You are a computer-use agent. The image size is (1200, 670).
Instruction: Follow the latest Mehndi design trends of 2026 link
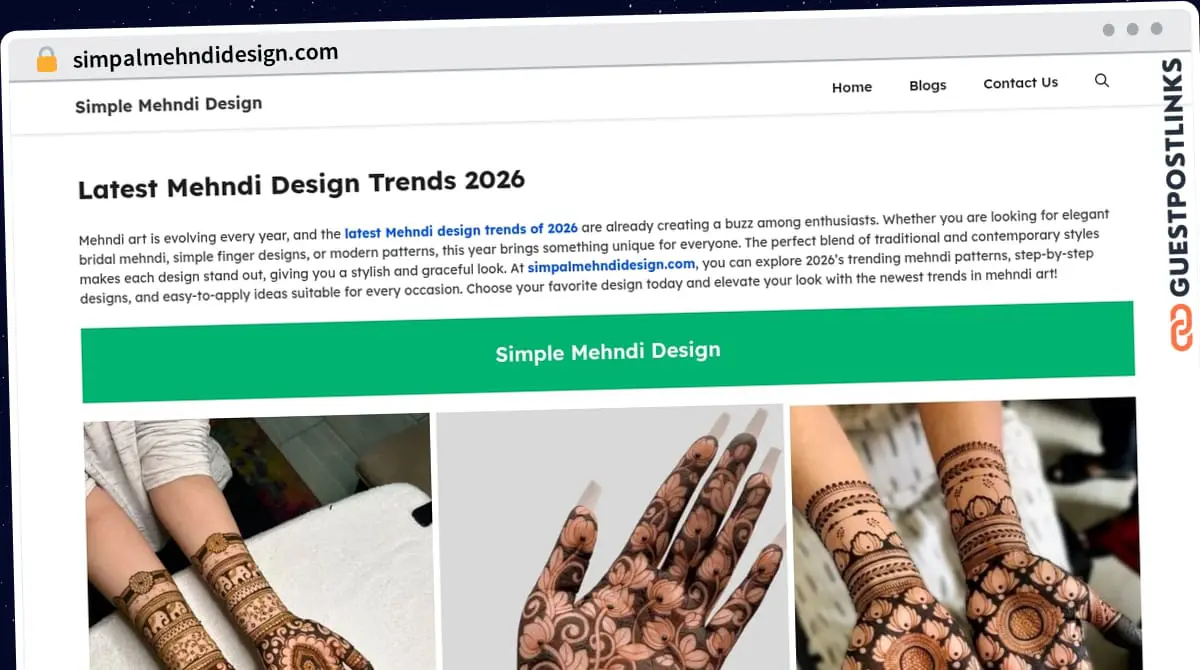tap(461, 231)
